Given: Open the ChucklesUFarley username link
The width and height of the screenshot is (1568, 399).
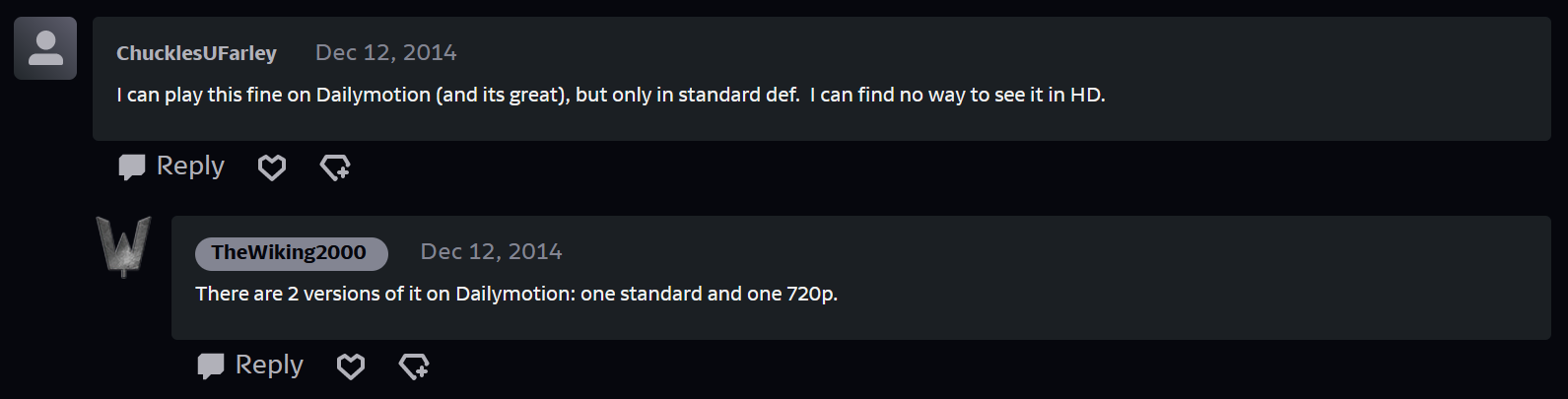Looking at the screenshot, I should tap(196, 53).
